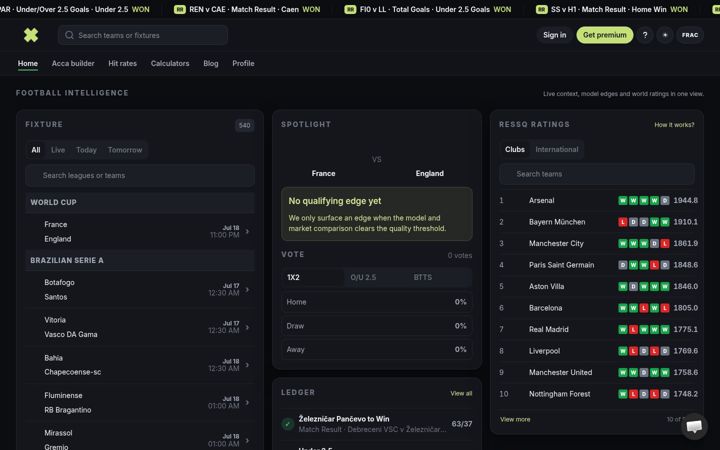Click Bayern München's red L form badge
Screen dimensions: 720x450
coord(623,222)
